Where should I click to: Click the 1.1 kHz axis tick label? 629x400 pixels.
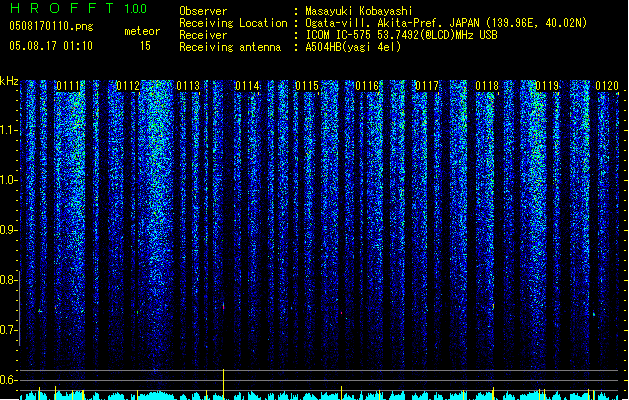tap(8, 130)
